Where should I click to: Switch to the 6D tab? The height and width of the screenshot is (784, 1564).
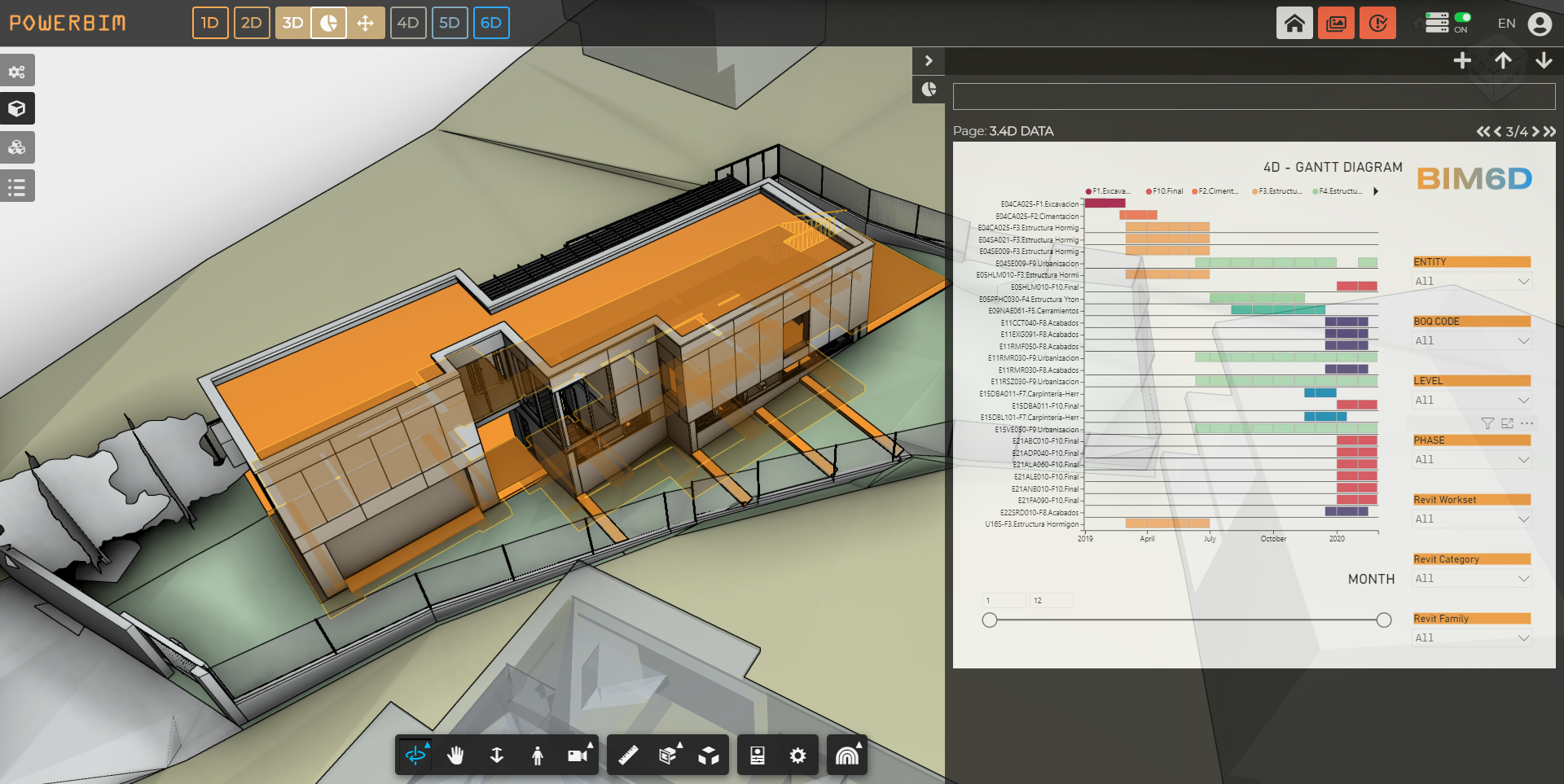[x=491, y=23]
